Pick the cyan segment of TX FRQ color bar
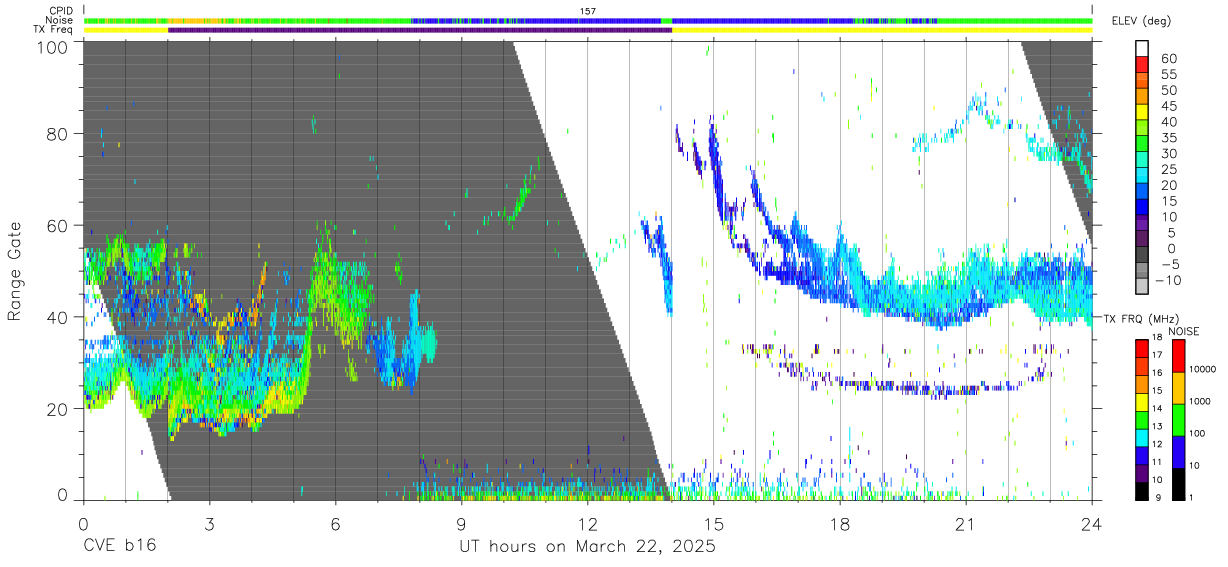This screenshot has height=567, width=1228. [x=1141, y=440]
